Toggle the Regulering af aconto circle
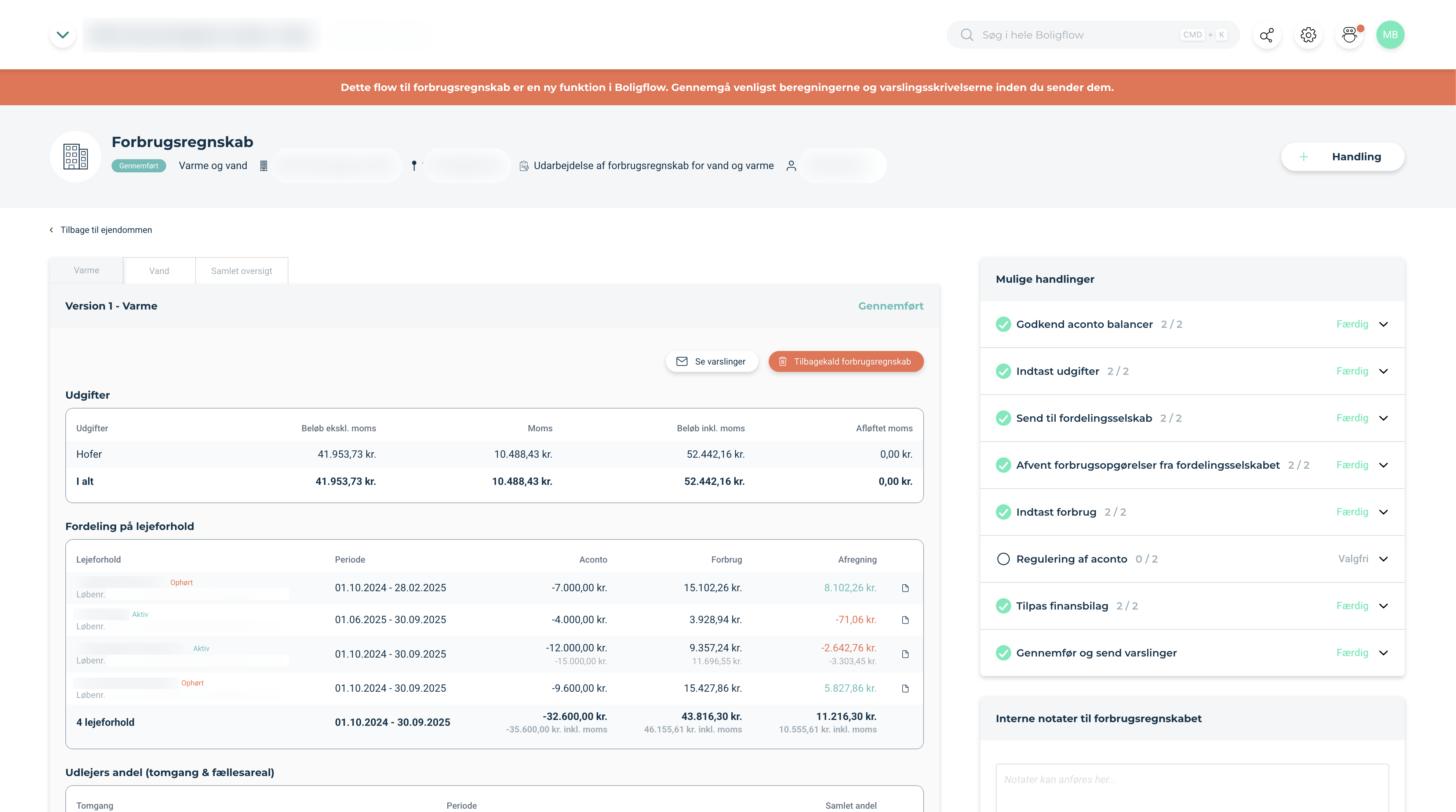 1003,559
